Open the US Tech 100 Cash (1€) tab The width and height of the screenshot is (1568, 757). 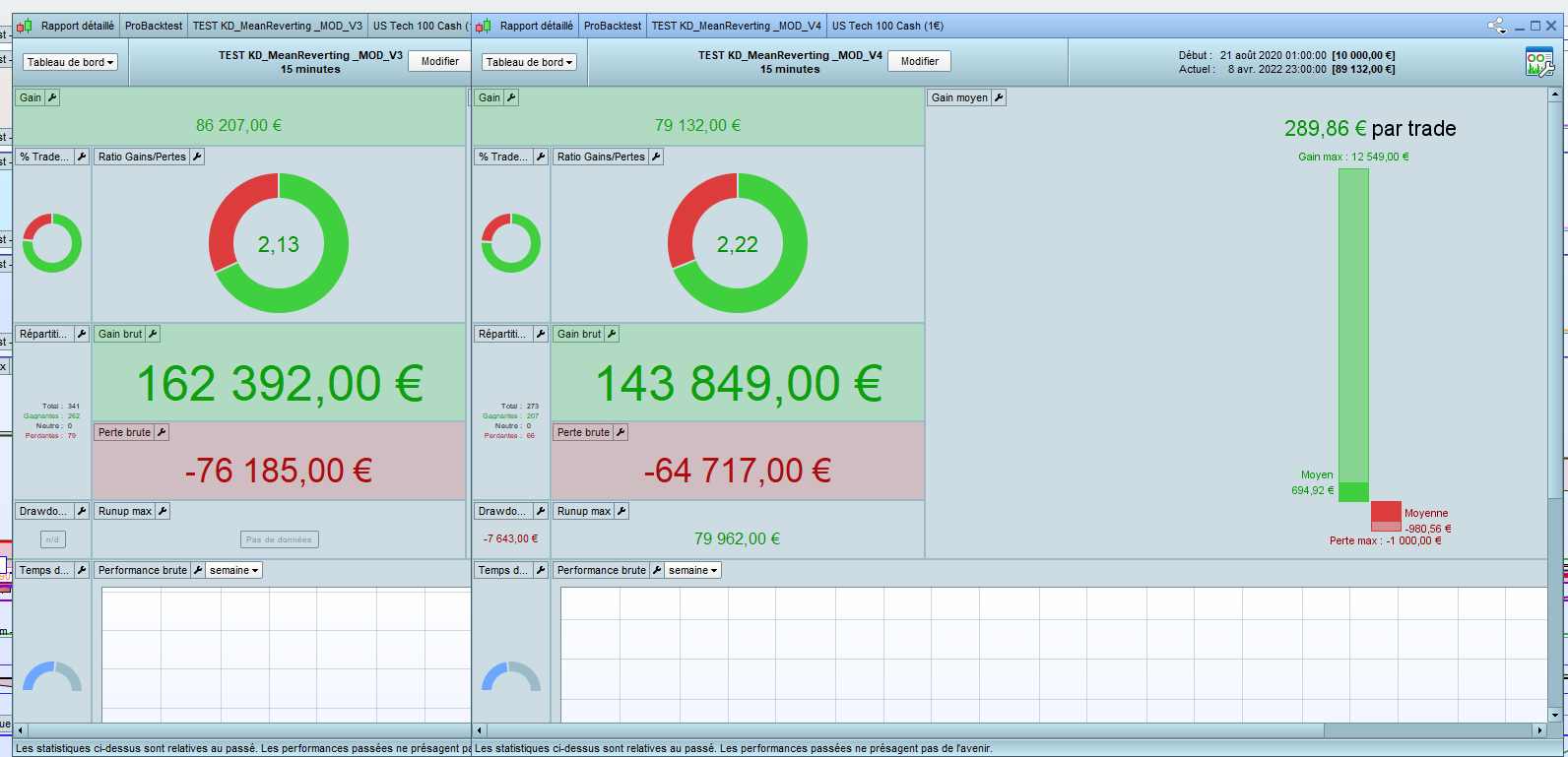[887, 26]
